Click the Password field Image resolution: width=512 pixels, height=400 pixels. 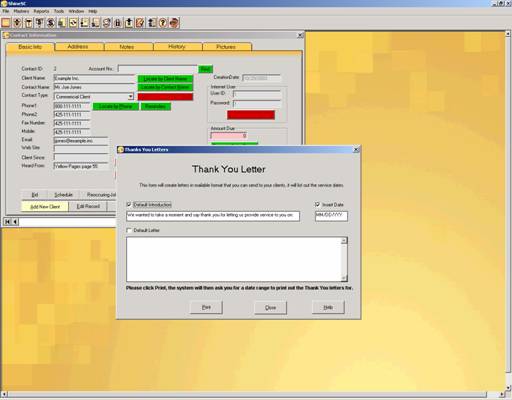[257, 104]
